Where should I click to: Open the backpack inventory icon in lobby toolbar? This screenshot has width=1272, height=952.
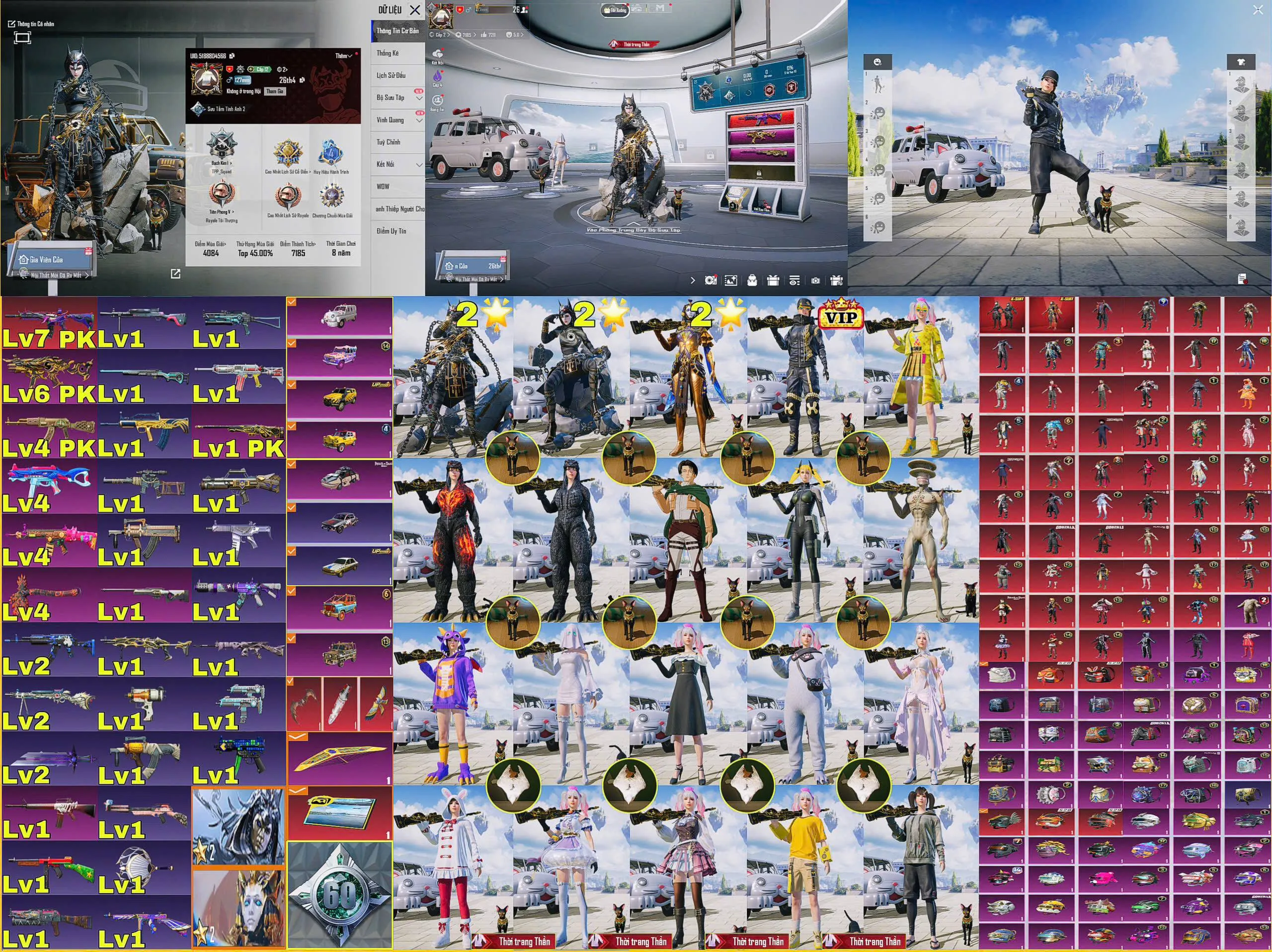pyautogui.click(x=752, y=280)
